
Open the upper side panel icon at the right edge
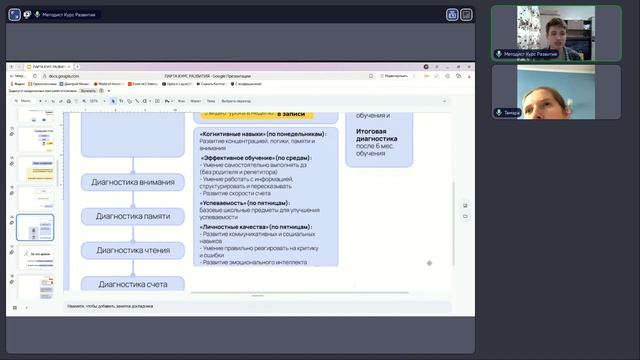point(465,205)
